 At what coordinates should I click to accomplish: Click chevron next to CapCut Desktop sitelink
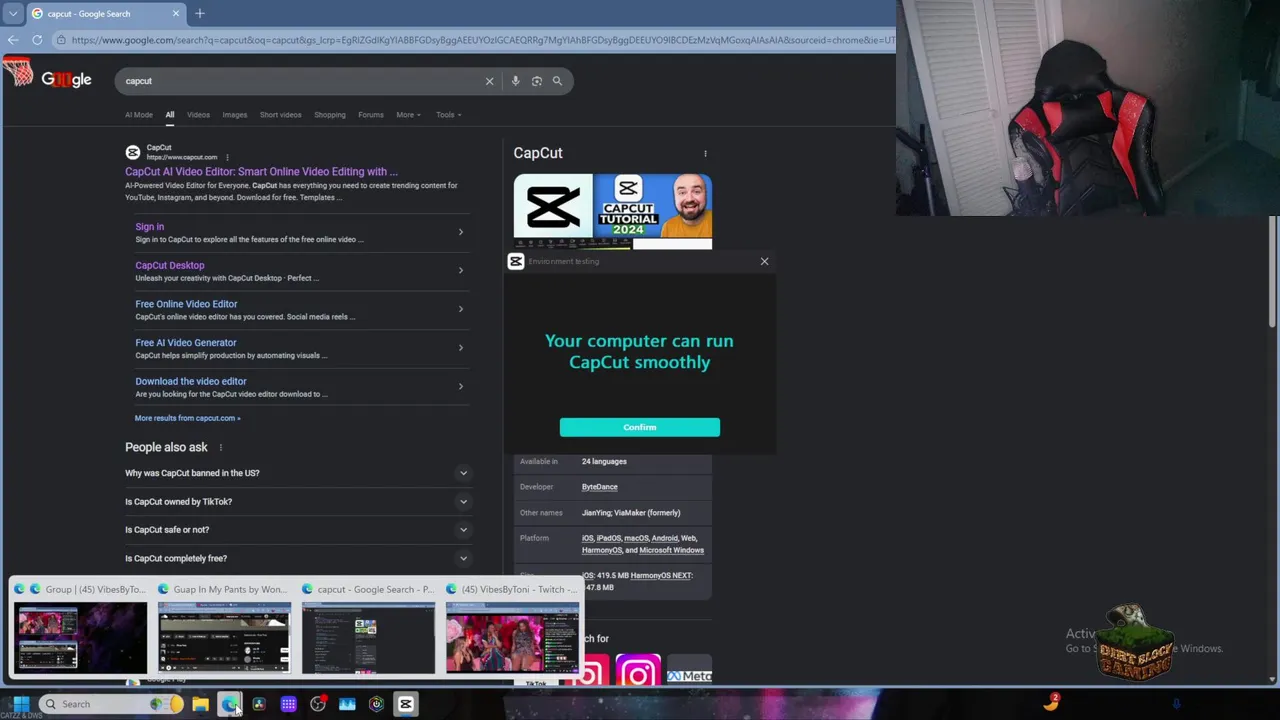(x=461, y=270)
